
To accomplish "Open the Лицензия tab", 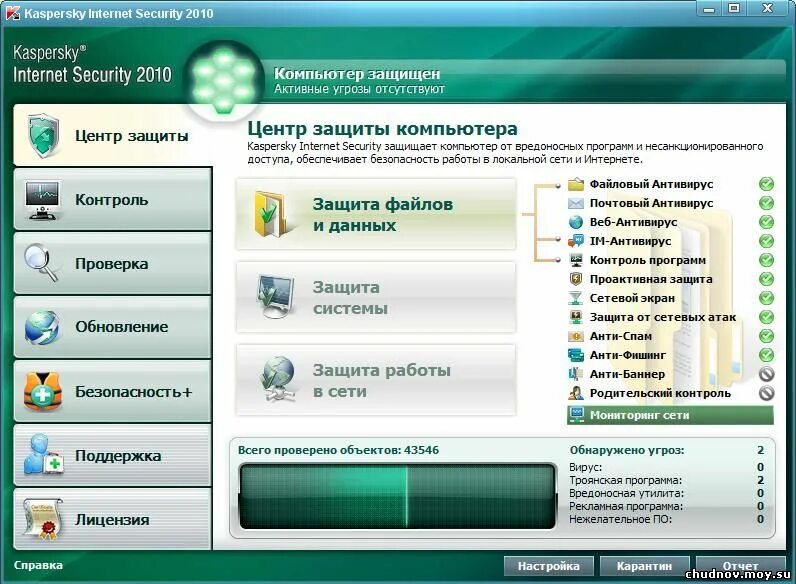I will [x=113, y=519].
